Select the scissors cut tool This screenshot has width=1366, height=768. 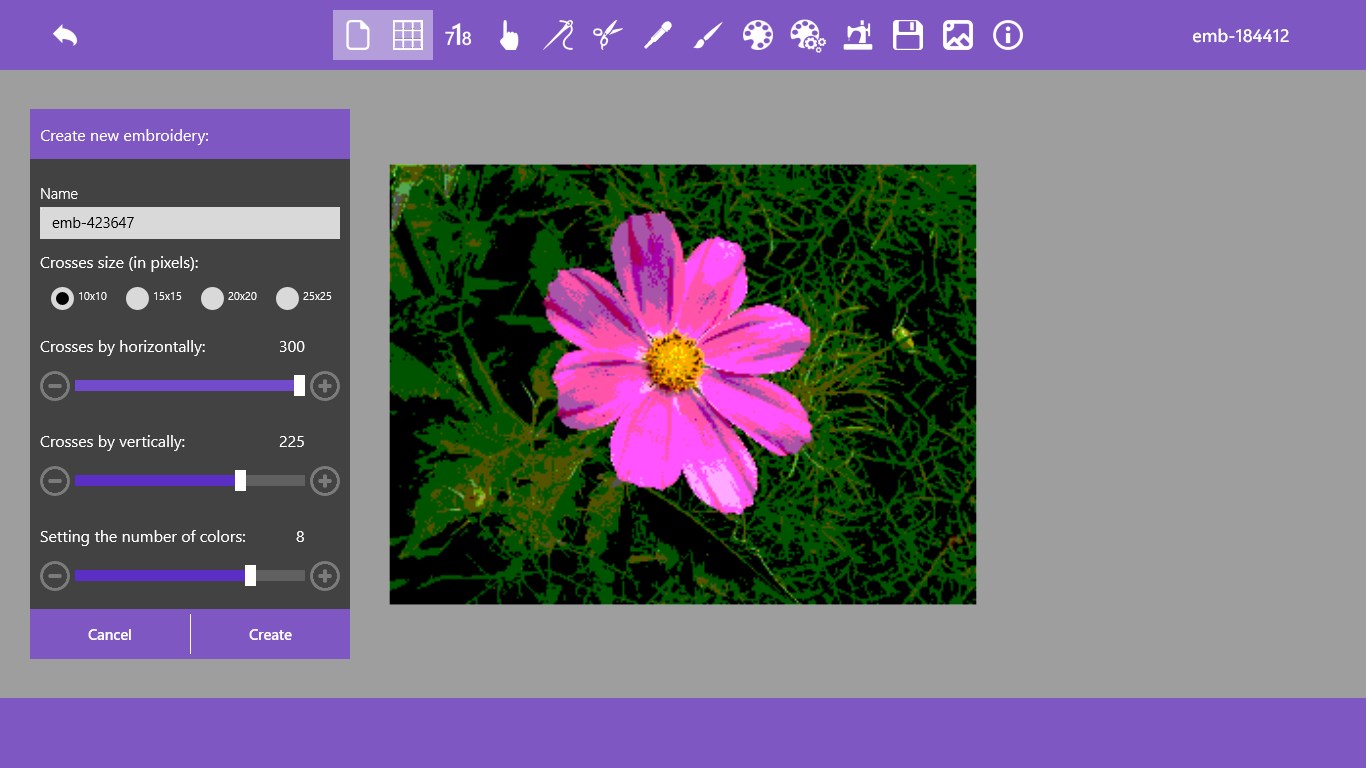point(607,36)
